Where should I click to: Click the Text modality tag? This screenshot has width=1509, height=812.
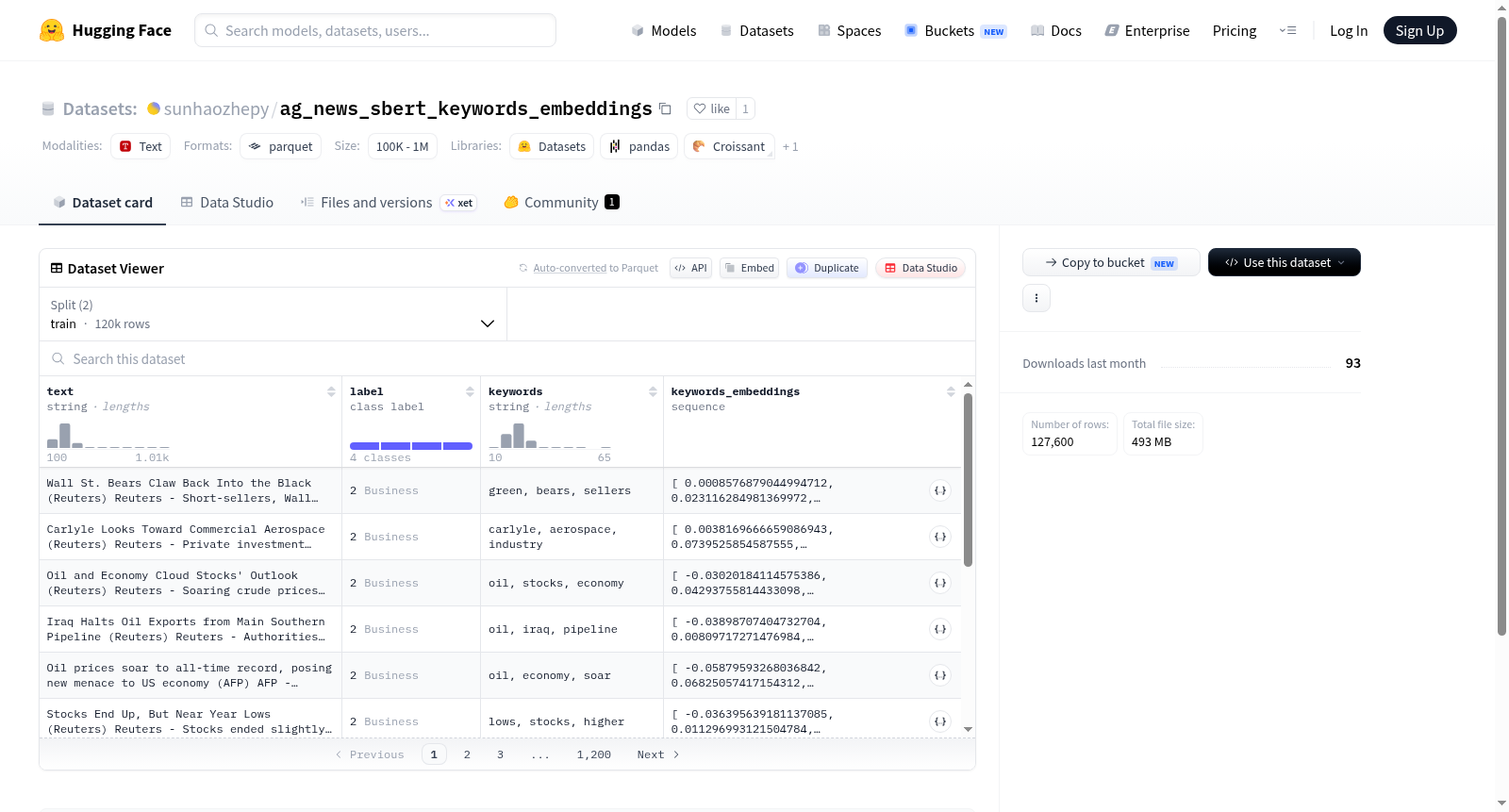pos(141,146)
